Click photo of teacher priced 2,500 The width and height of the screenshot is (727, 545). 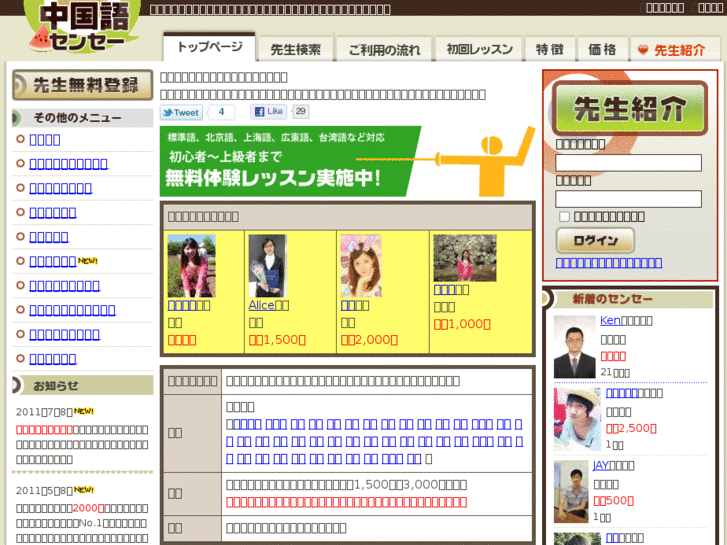click(577, 419)
